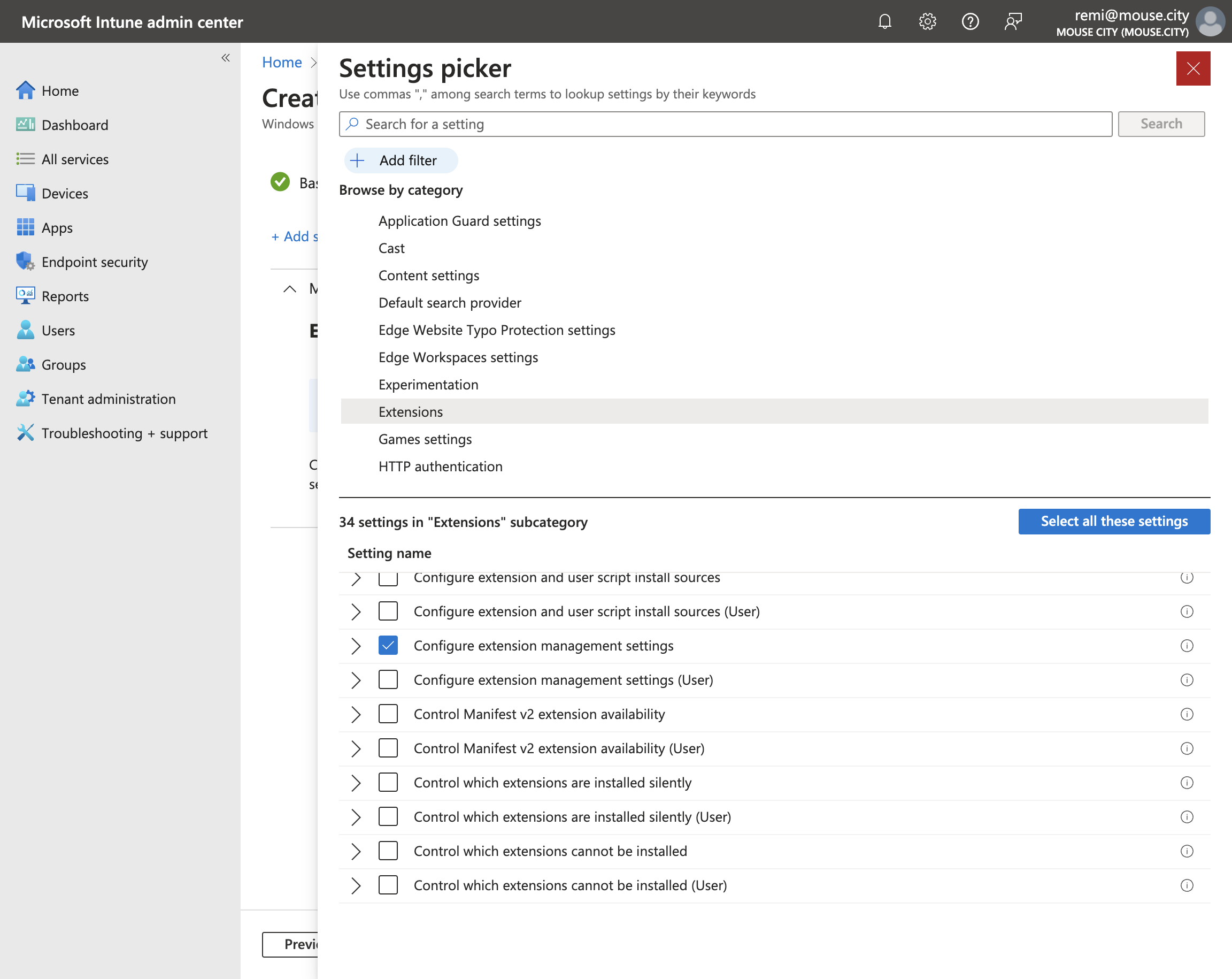Viewport: 1232px width, 979px height.
Task: Select HTTP authentication category
Action: click(x=441, y=466)
